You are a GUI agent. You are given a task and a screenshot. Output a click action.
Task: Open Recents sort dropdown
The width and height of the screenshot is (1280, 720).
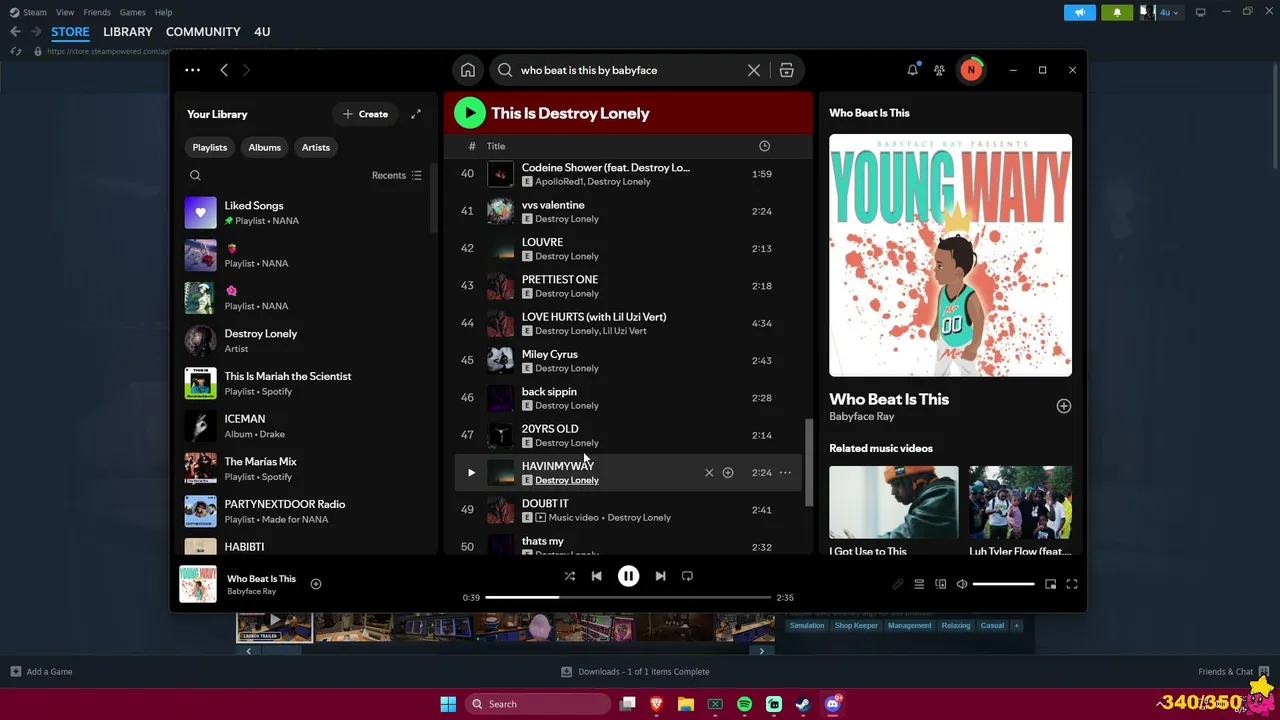[397, 175]
